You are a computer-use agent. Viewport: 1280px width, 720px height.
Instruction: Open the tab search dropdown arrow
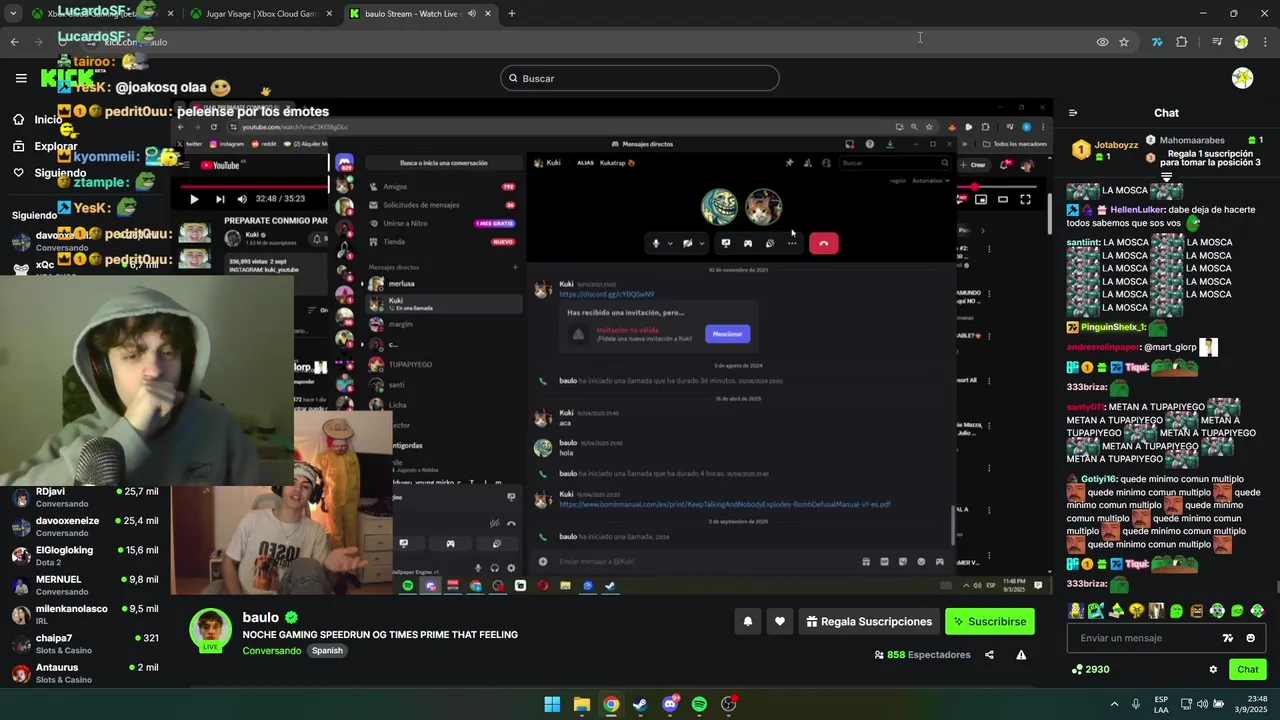coord(12,14)
